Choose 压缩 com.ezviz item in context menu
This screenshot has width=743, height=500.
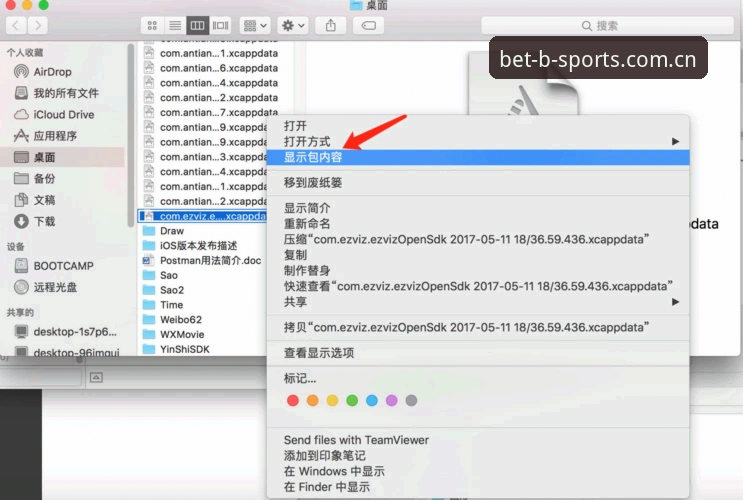[478, 239]
